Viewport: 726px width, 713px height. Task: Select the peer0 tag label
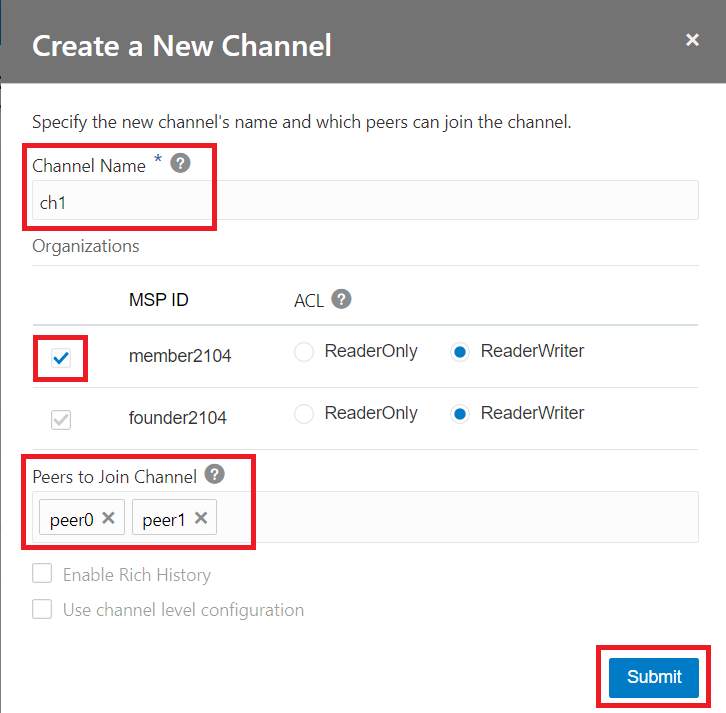[71, 519]
